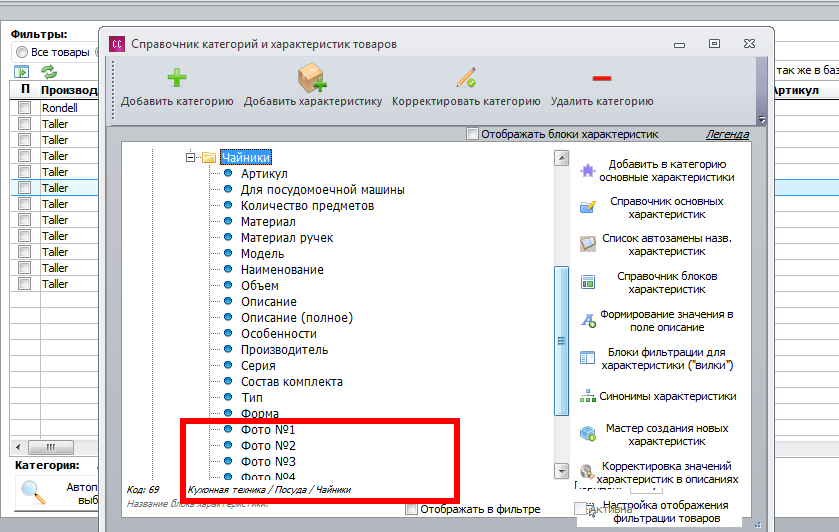839x532 pixels.
Task: Toggle the Активна checkbox near the bottom
Action: point(580,508)
